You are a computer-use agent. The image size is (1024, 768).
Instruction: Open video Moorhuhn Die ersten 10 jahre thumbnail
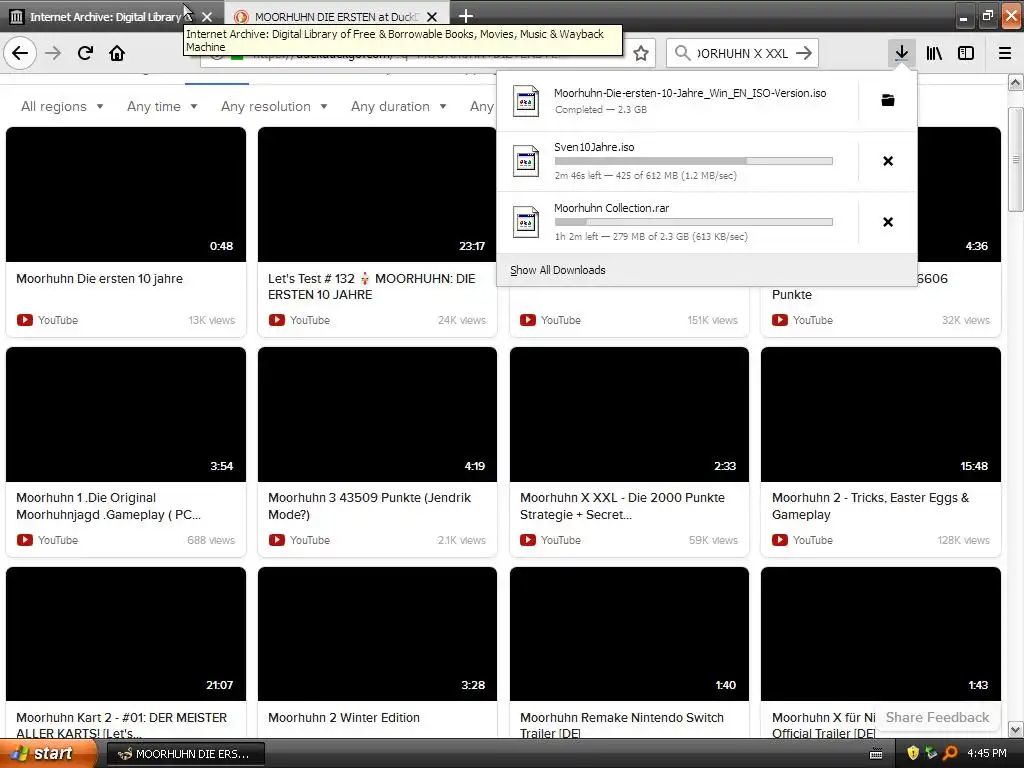tap(126, 194)
